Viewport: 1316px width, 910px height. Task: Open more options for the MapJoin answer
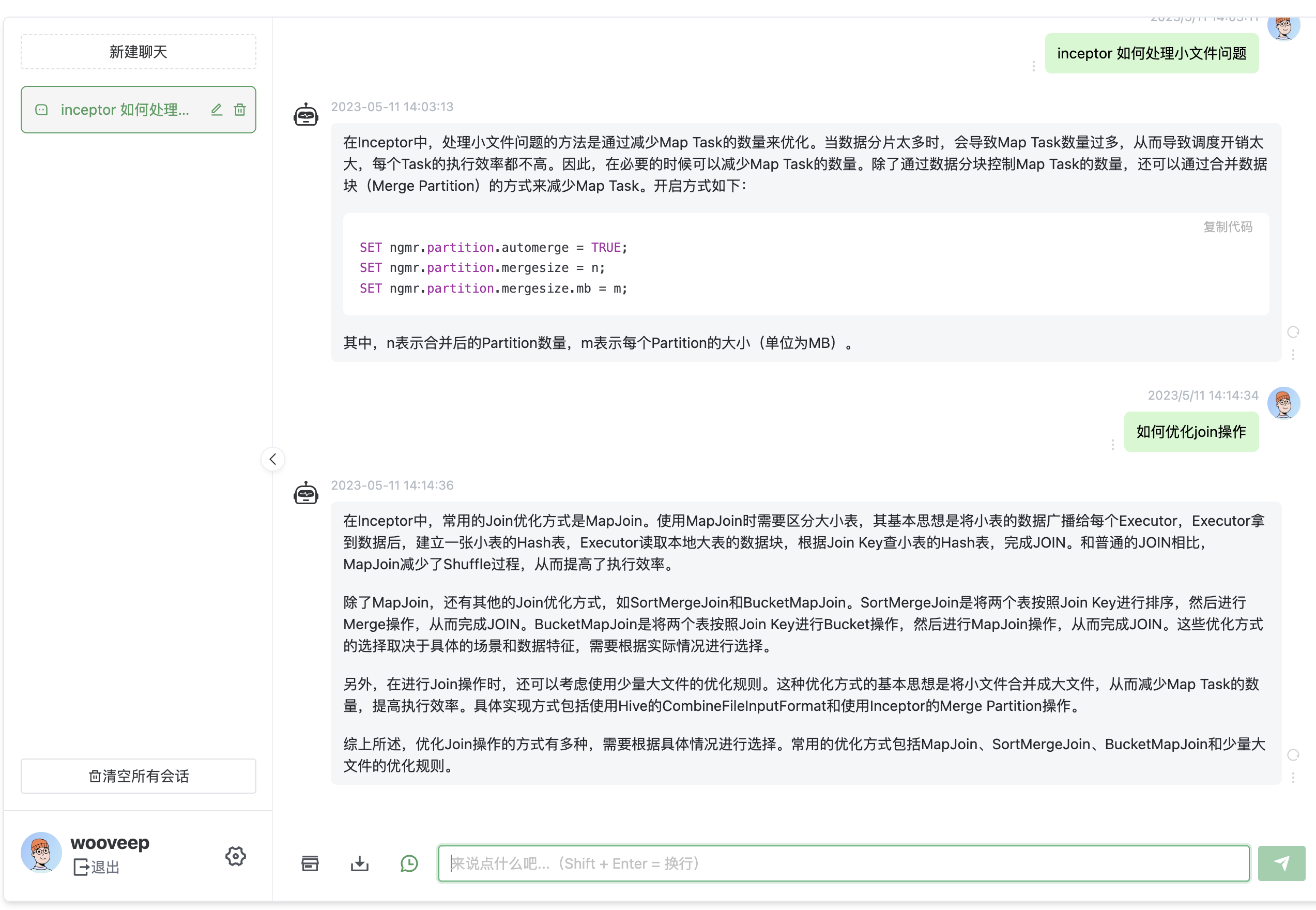click(x=1293, y=778)
